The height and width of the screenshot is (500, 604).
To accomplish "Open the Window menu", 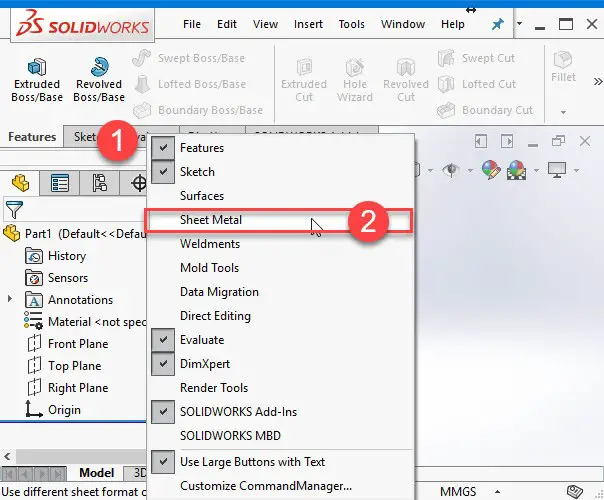I will 403,24.
